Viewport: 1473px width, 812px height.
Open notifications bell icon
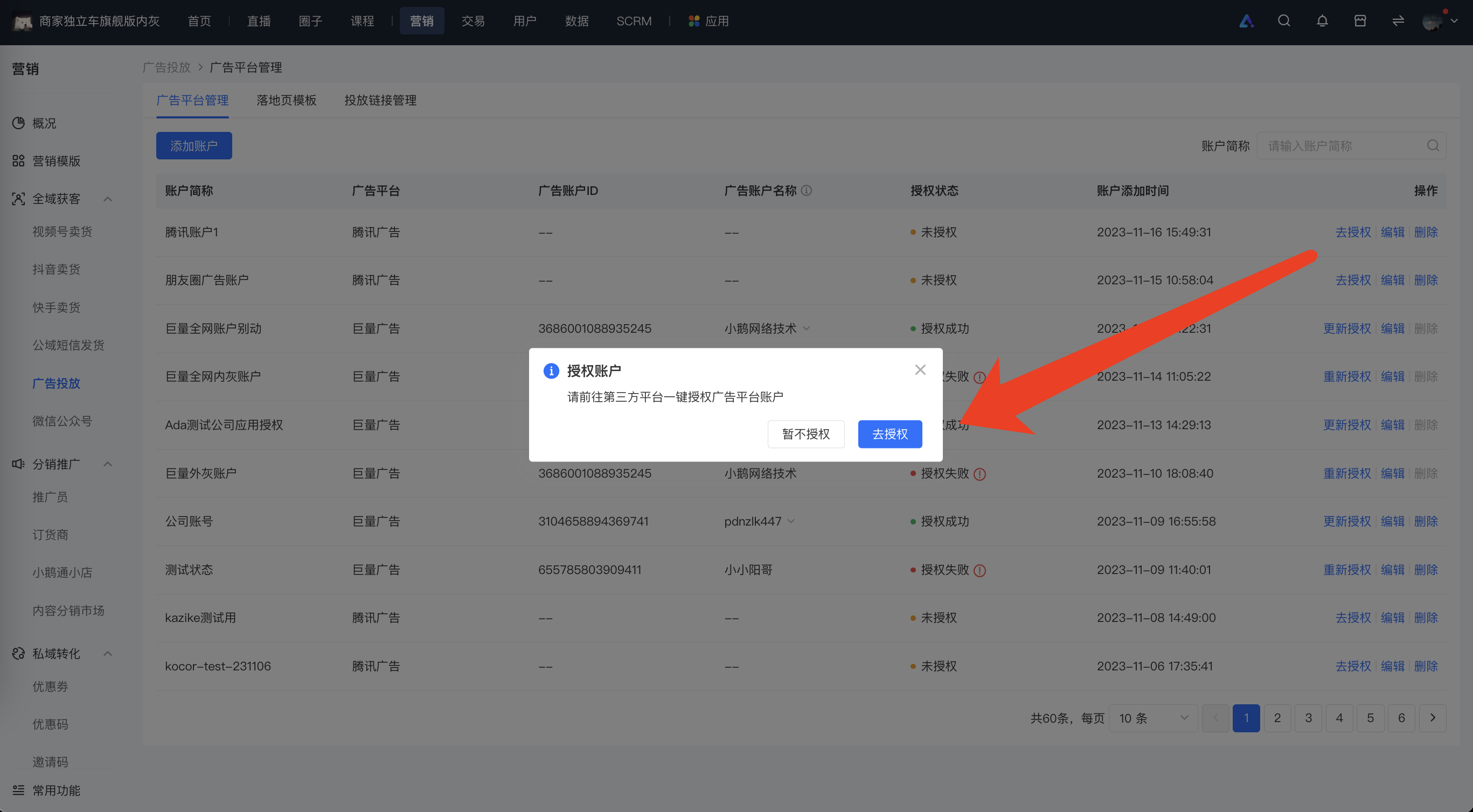pos(1322,21)
